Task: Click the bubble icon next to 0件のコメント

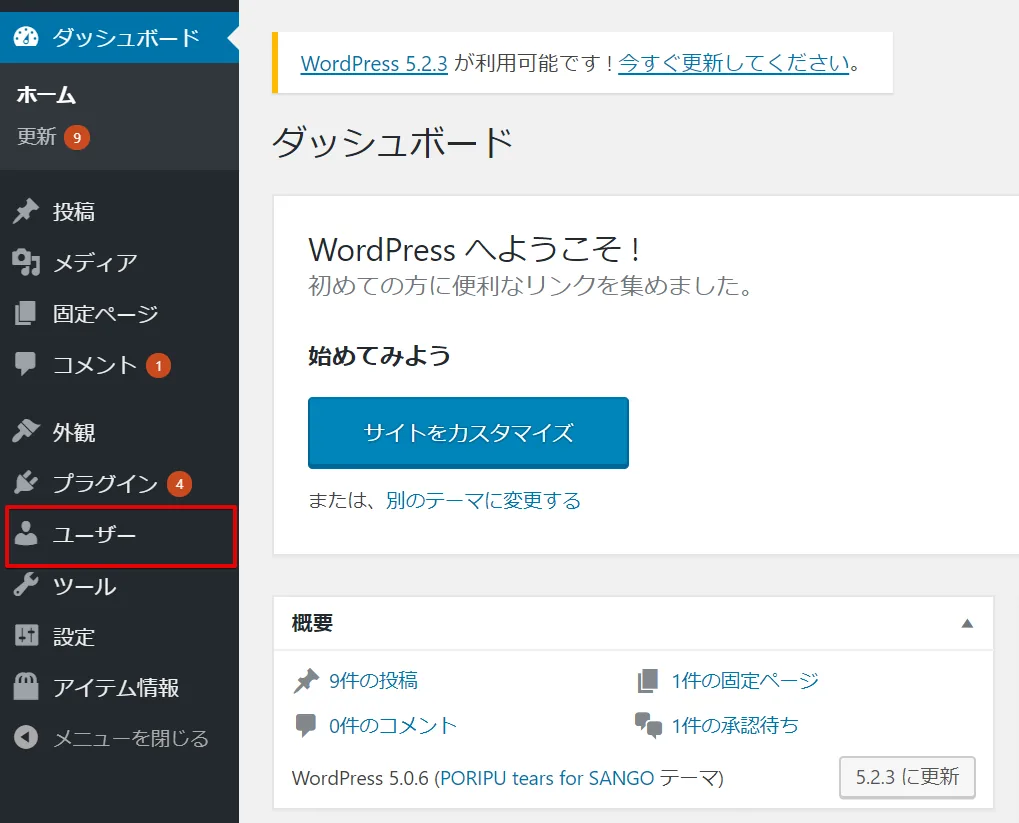Action: 305,725
